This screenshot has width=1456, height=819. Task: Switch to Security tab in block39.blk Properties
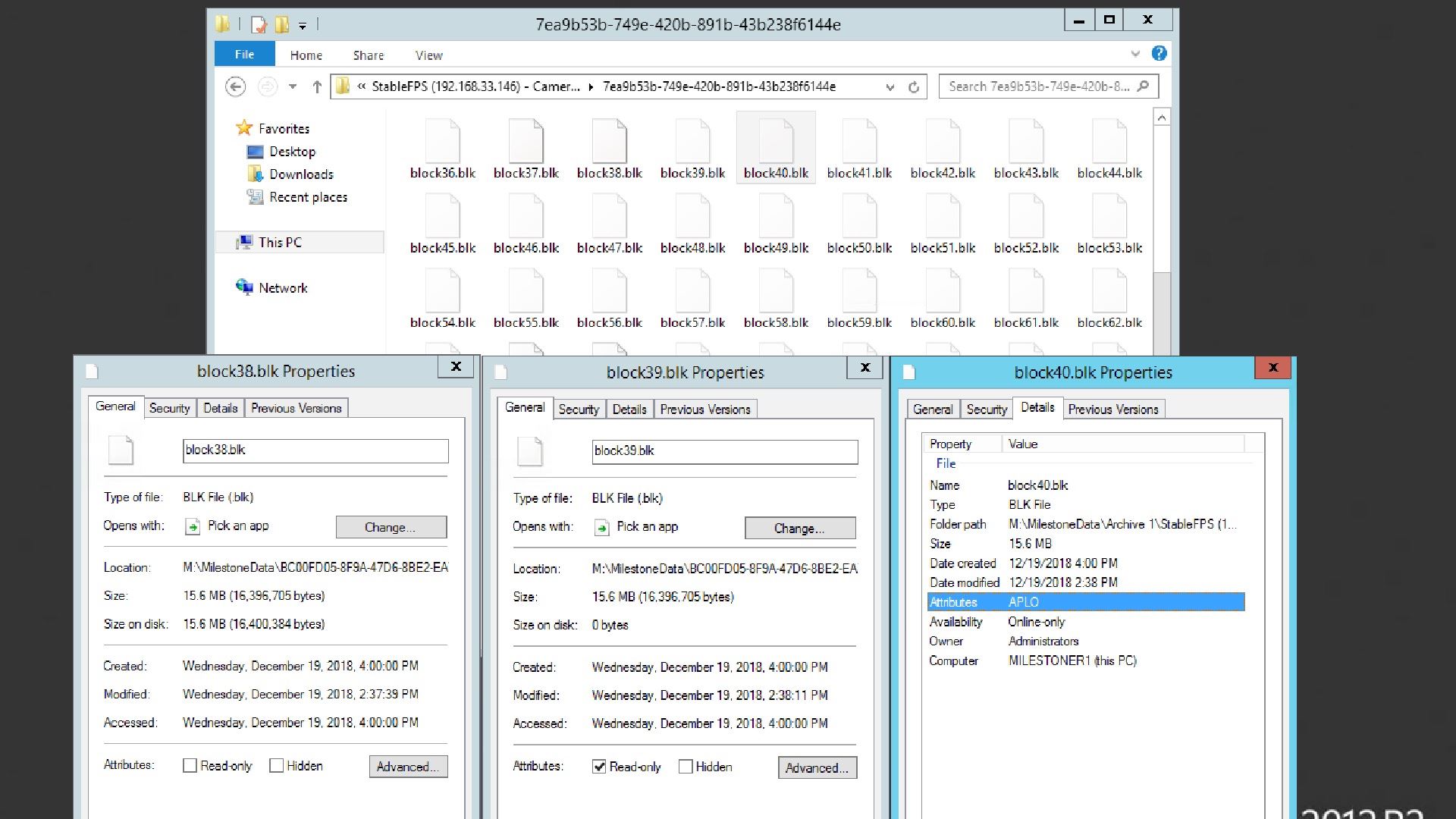579,409
